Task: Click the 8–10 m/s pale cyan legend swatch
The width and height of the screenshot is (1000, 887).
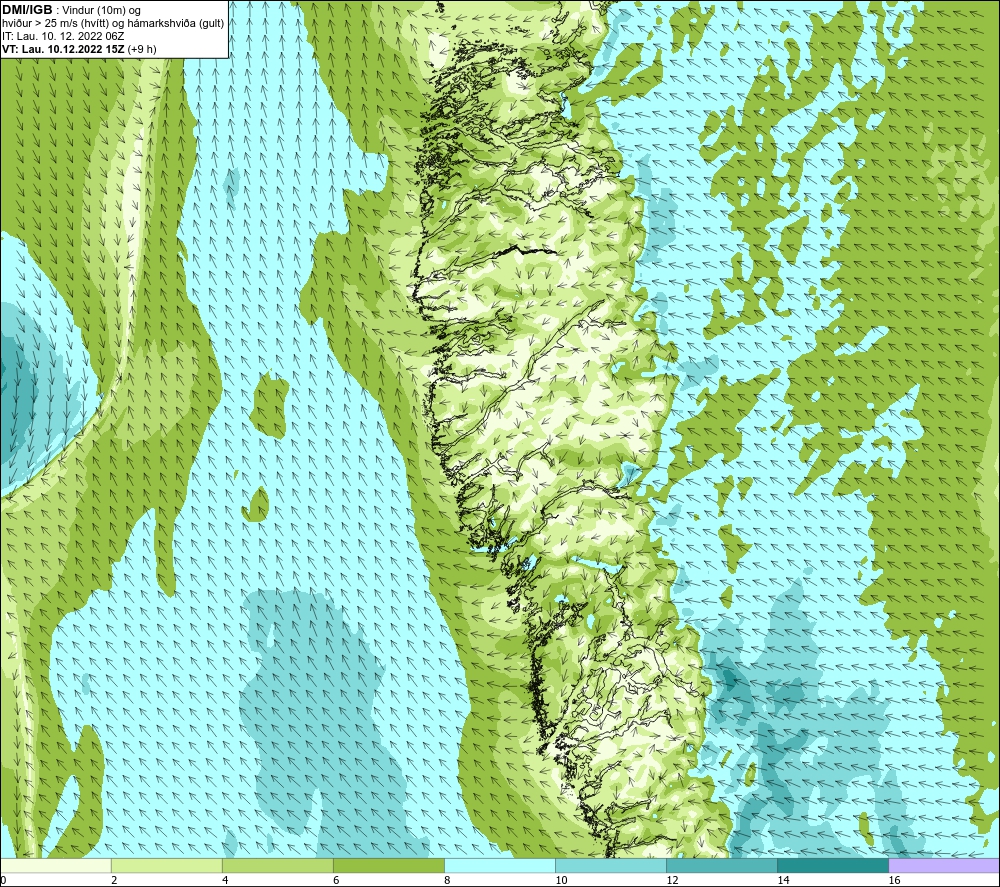Action: pos(500,865)
